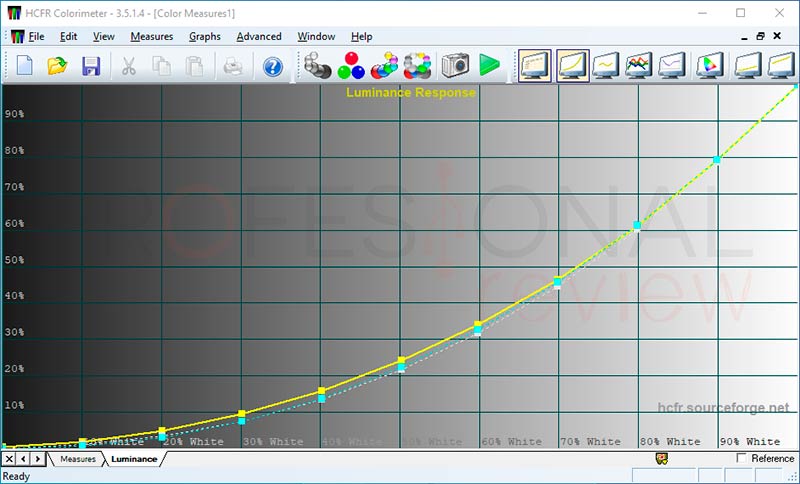Measure primary colors with RGB spheres icon

(x=351, y=65)
